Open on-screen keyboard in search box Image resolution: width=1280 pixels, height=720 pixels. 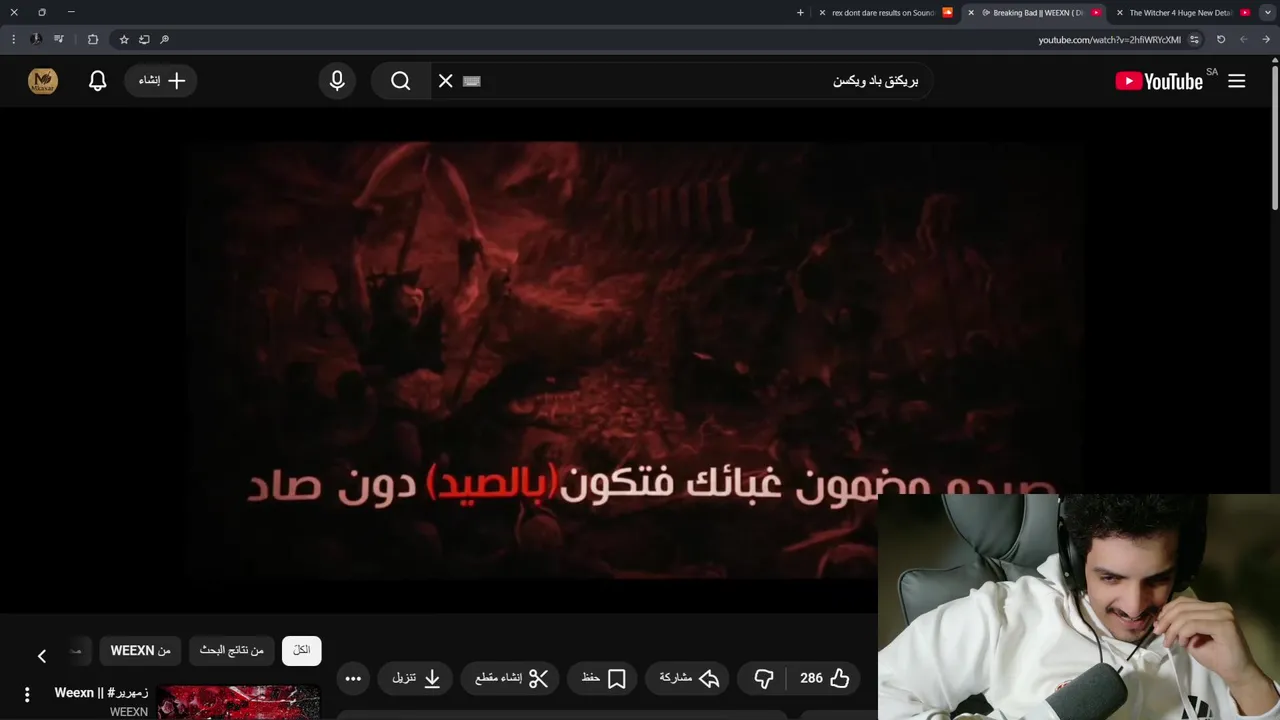[x=472, y=81]
